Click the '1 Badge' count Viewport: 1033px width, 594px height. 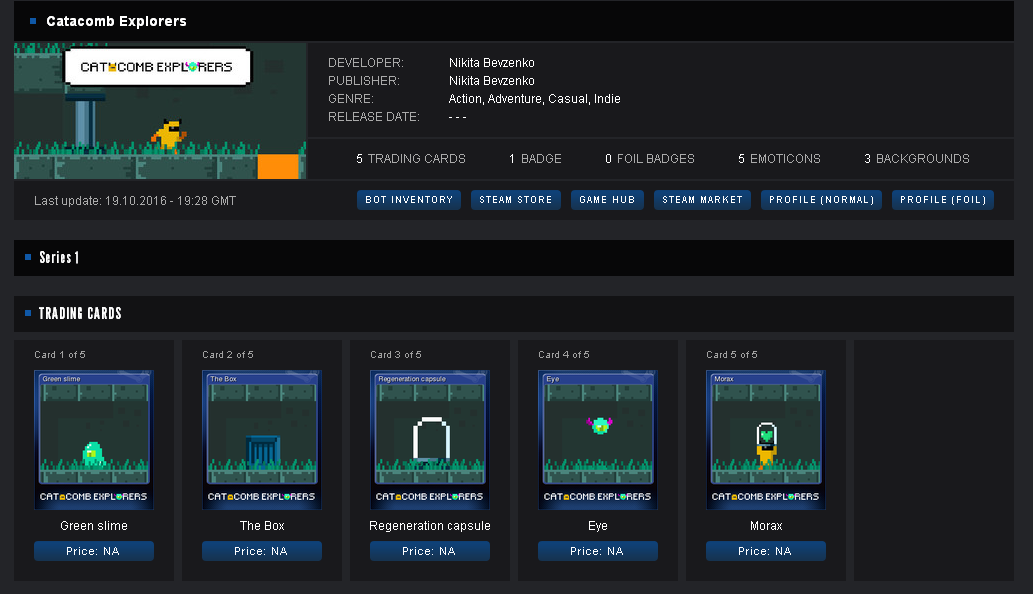[535, 159]
